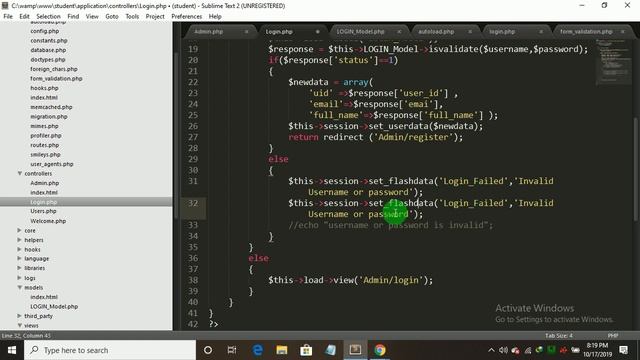Open migration.php in the sidebar
Screen dimensions: 640x360
tap(49, 116)
